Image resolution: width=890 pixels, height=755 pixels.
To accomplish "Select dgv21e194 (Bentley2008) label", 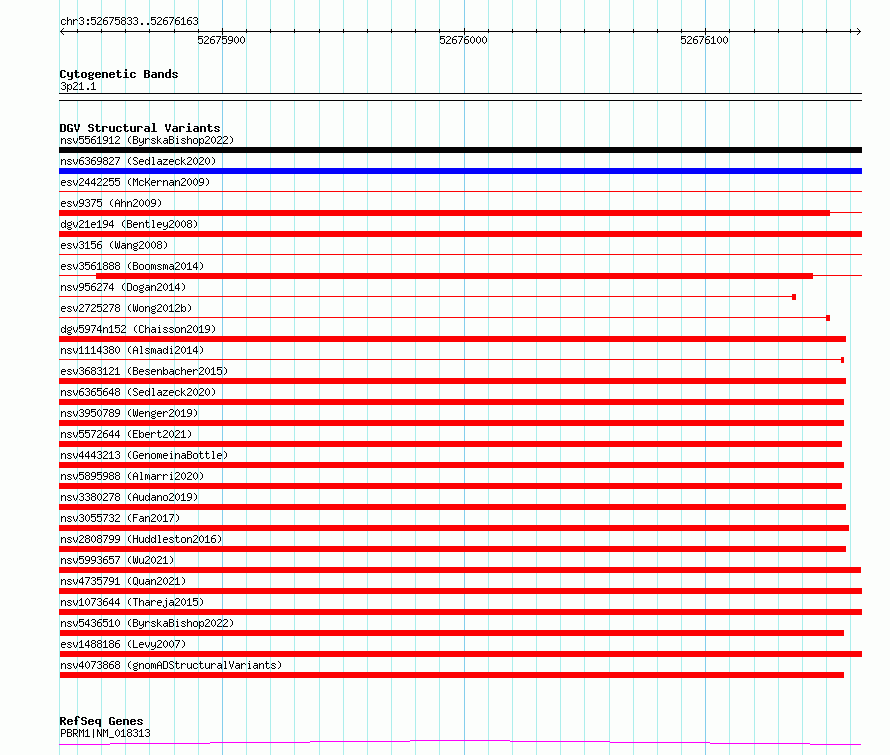I will coord(129,224).
